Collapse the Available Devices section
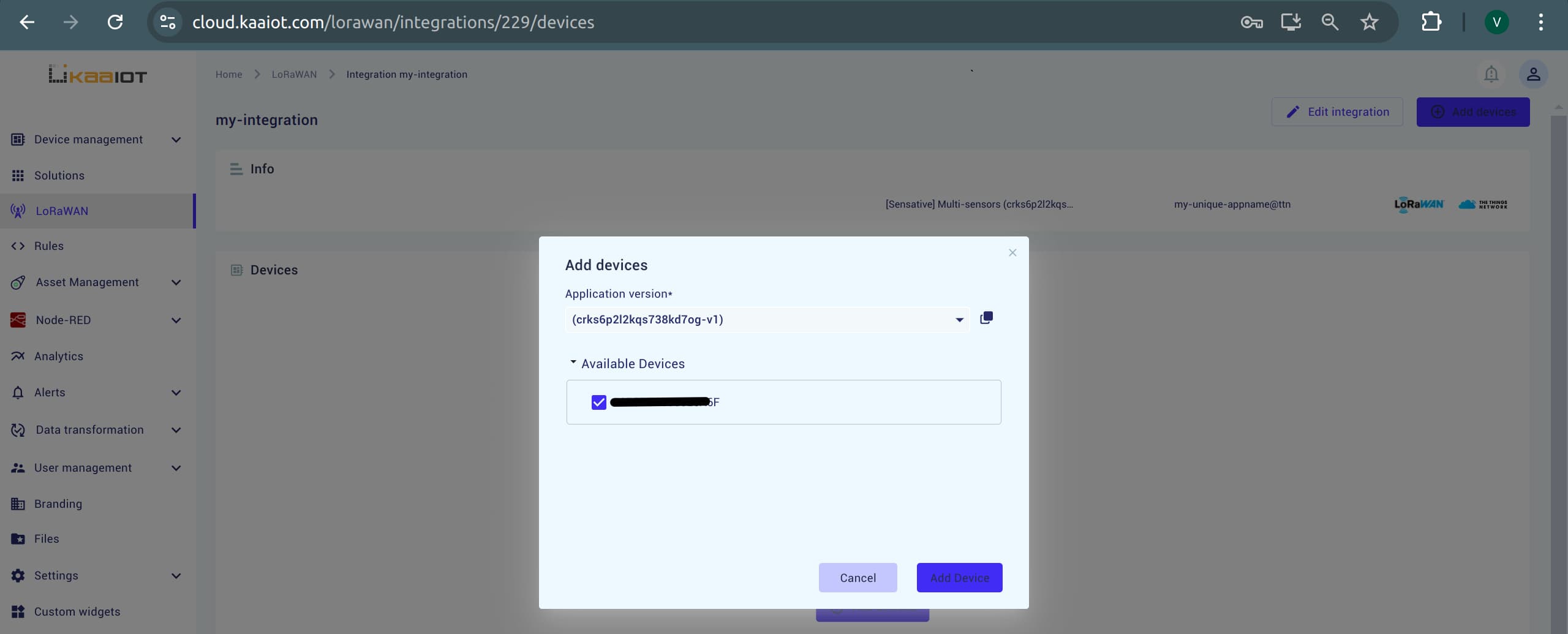1568x634 pixels. click(x=573, y=363)
